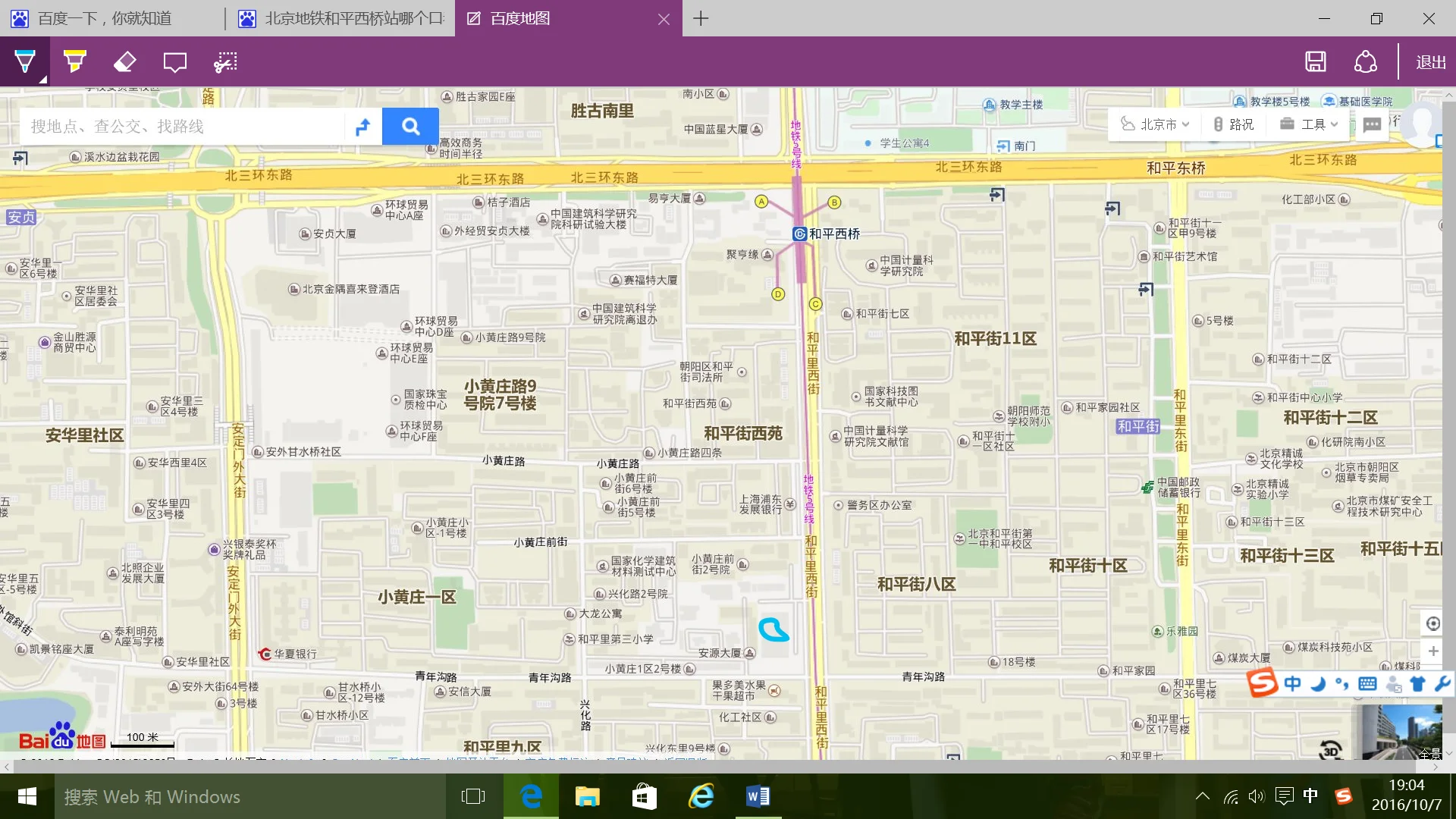Click the map search input field

click(x=182, y=126)
